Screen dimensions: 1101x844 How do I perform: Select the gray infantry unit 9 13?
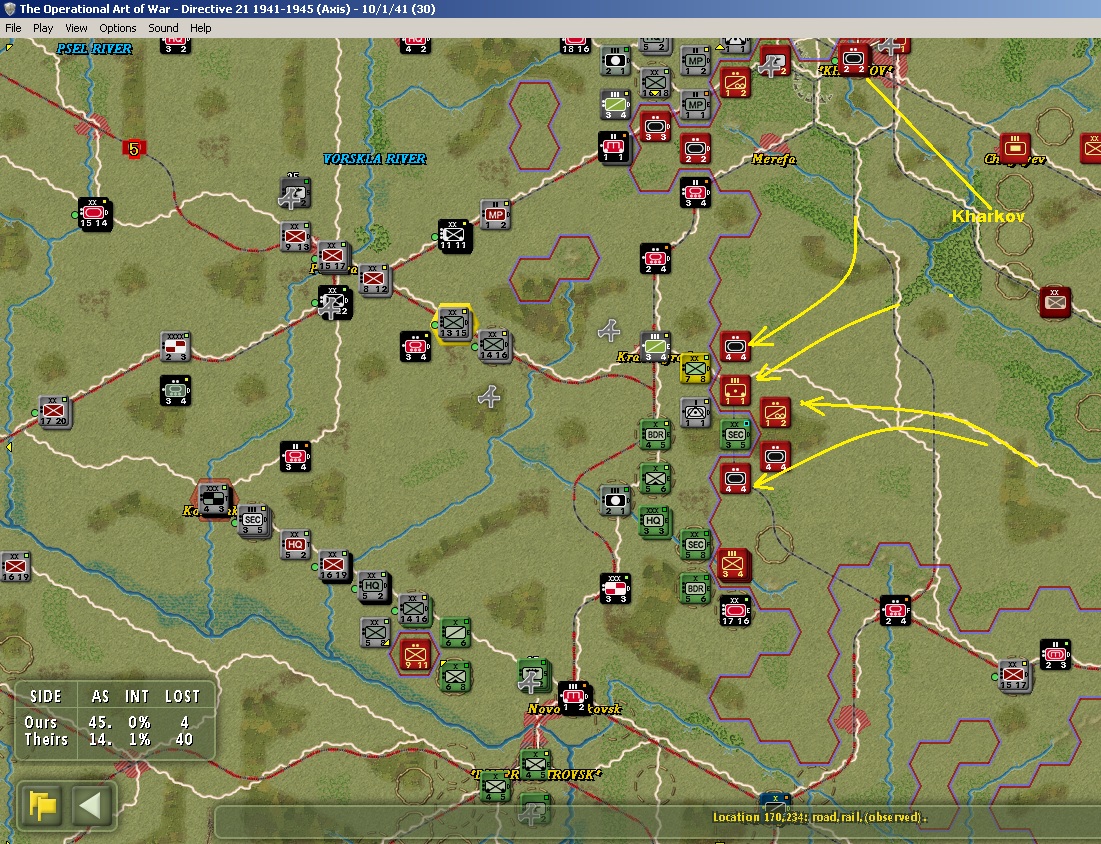tap(296, 237)
